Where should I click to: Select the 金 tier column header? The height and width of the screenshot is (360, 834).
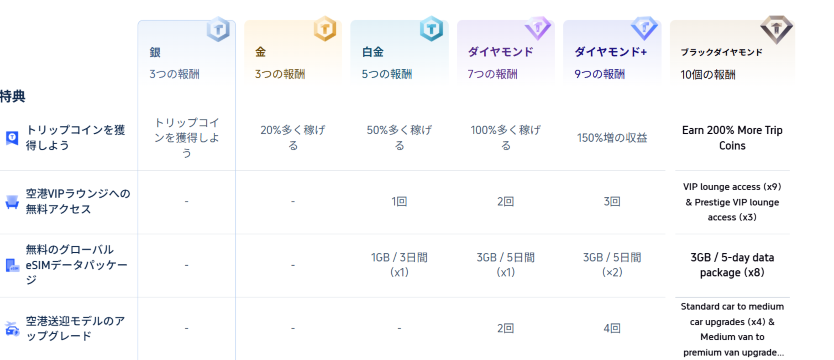point(293,52)
